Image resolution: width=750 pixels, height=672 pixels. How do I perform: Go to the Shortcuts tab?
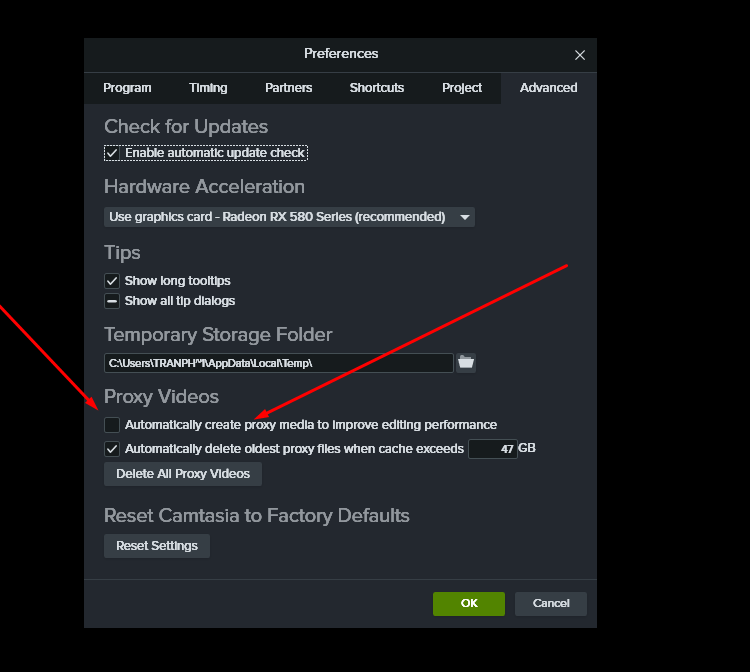click(x=377, y=88)
